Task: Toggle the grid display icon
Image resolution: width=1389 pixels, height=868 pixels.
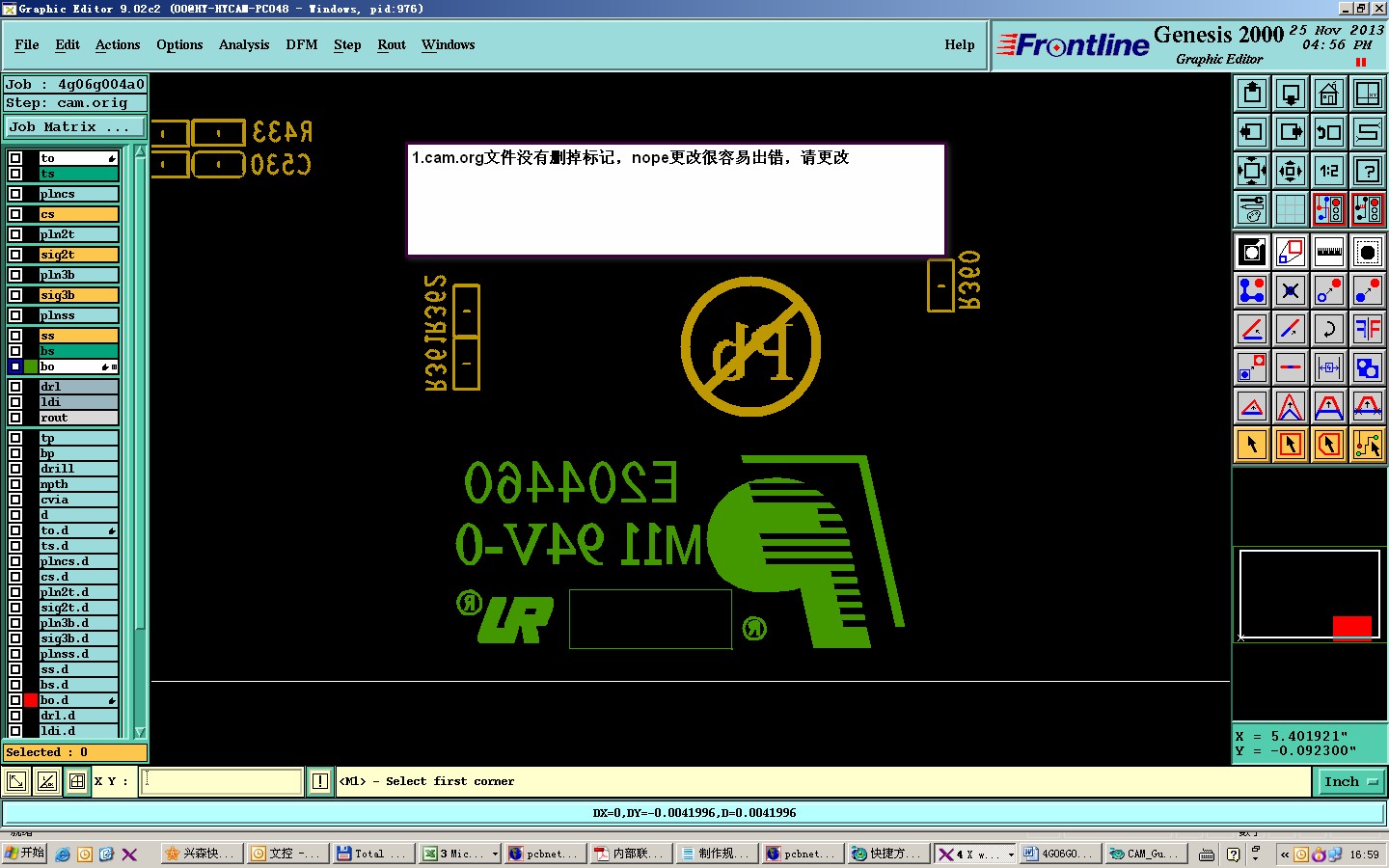Action: click(1291, 209)
